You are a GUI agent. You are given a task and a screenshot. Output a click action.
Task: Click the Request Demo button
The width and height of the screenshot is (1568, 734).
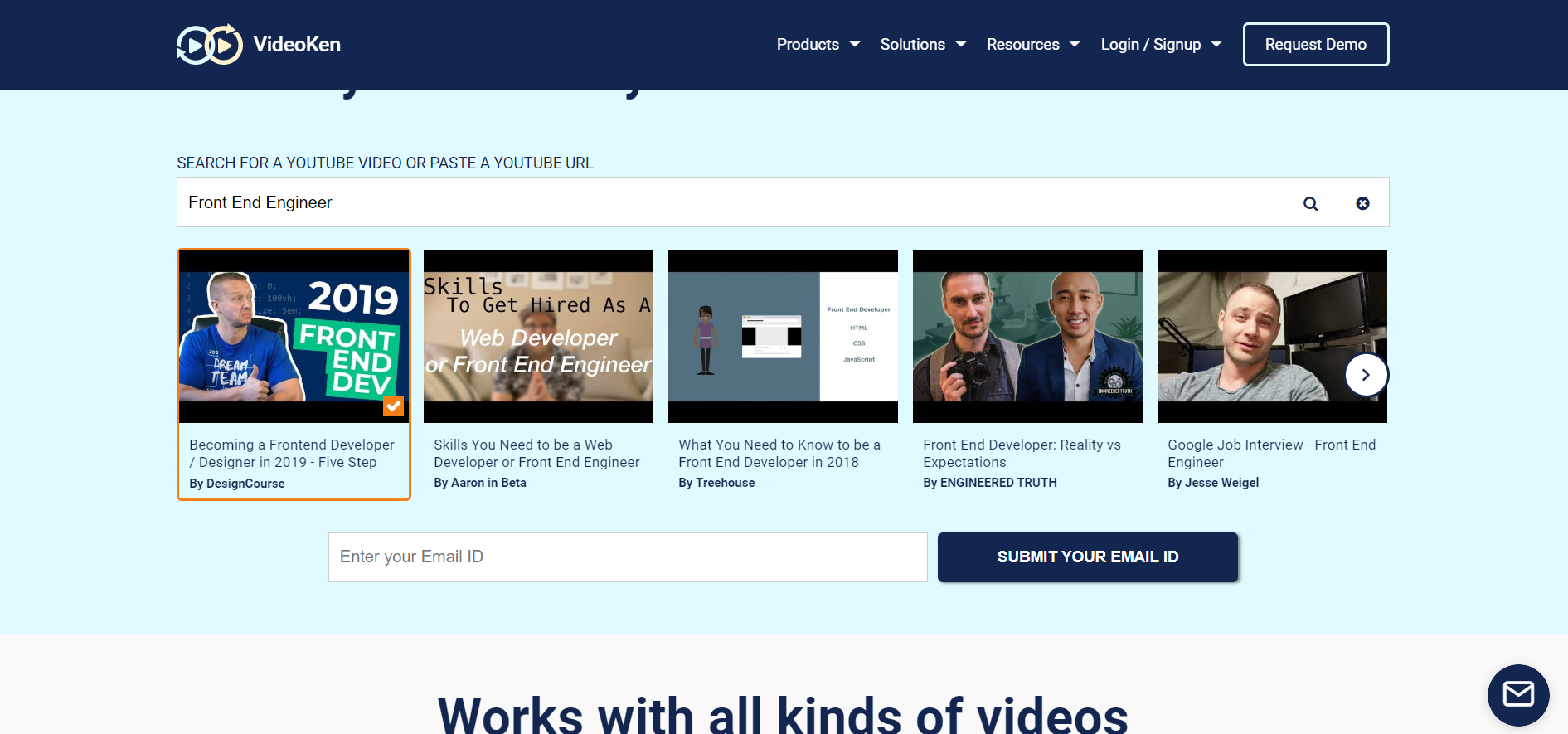(x=1316, y=45)
